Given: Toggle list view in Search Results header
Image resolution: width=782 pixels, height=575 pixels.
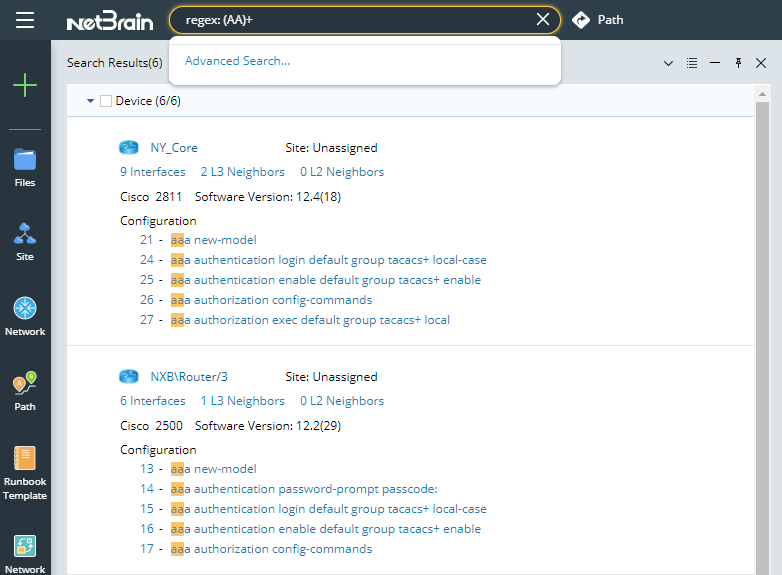Looking at the screenshot, I should click(x=692, y=63).
